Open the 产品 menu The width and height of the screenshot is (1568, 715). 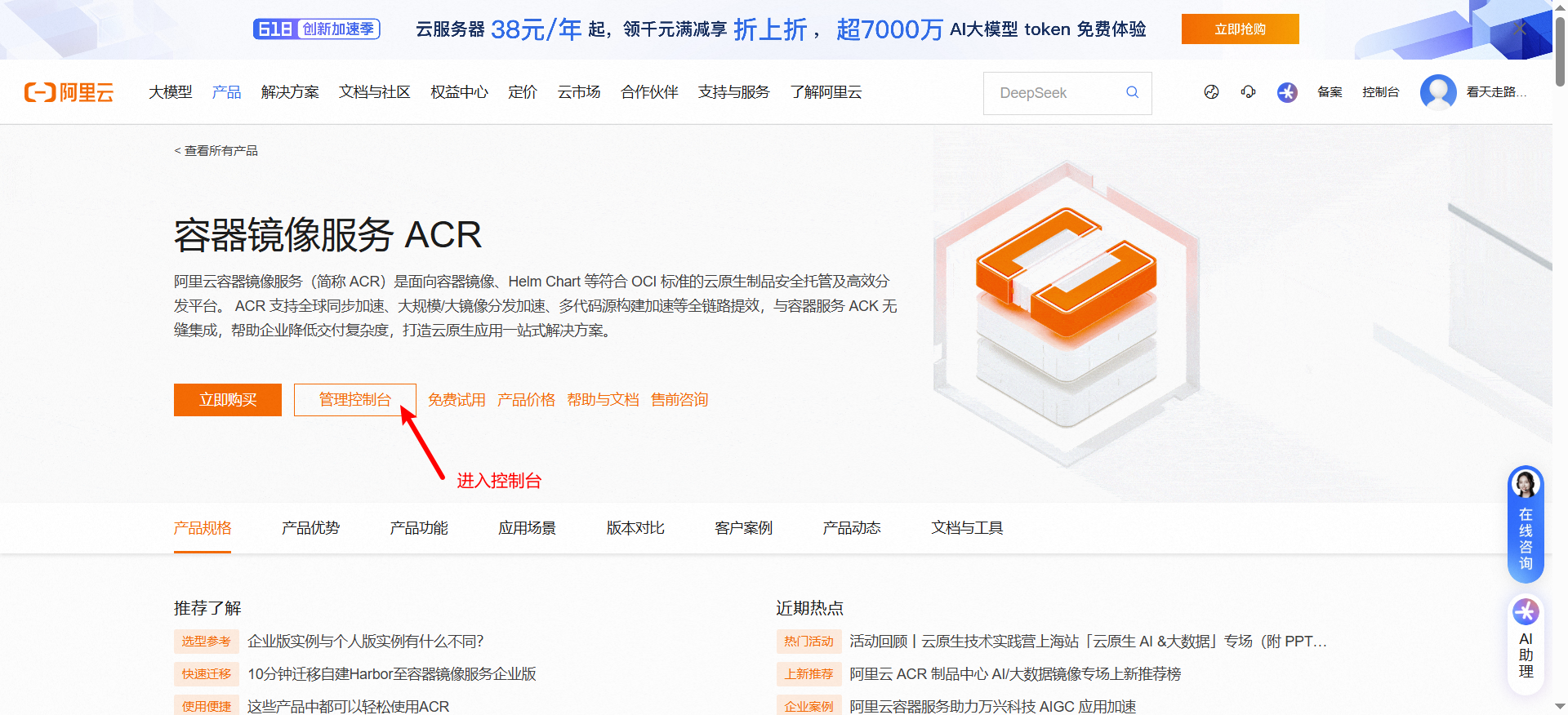(226, 92)
